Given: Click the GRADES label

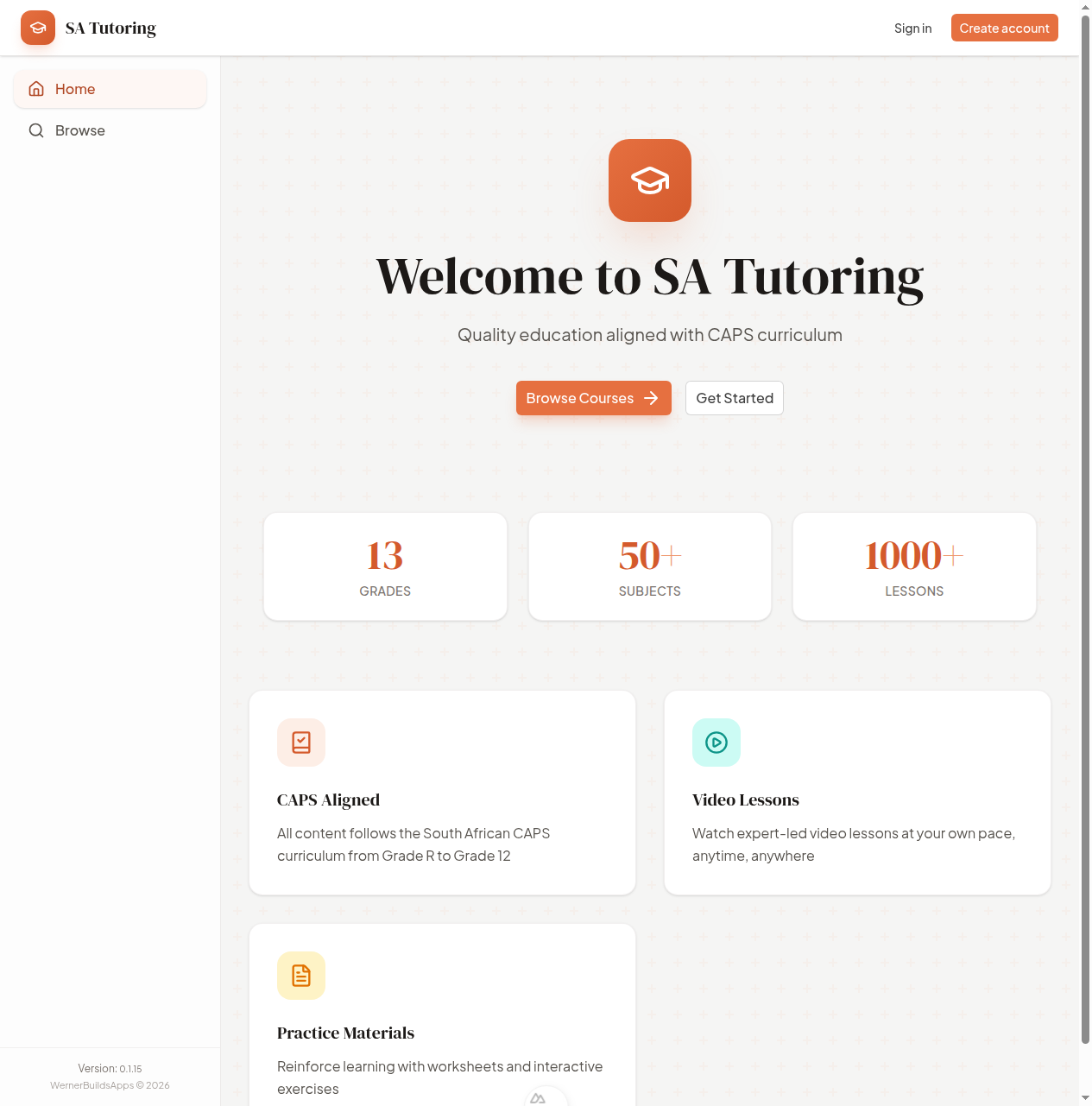Looking at the screenshot, I should tap(385, 591).
